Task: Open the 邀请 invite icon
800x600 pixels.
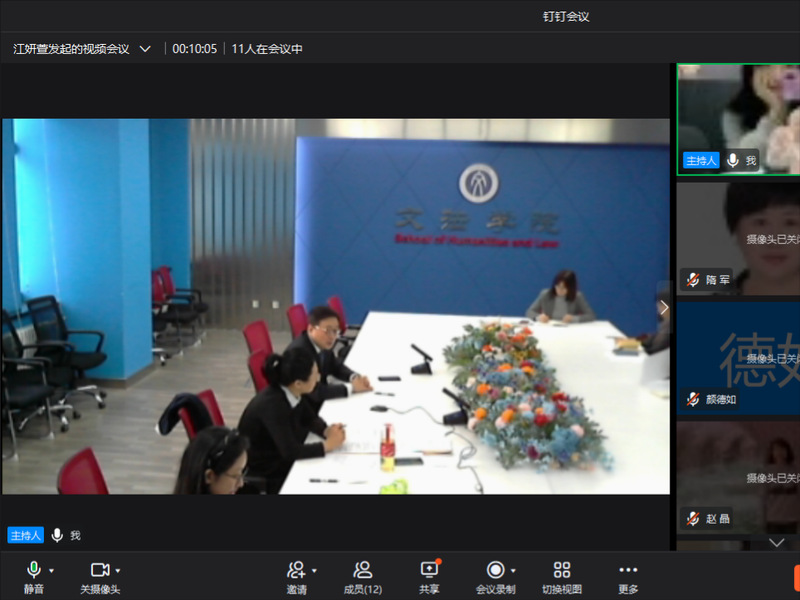Action: 296,569
